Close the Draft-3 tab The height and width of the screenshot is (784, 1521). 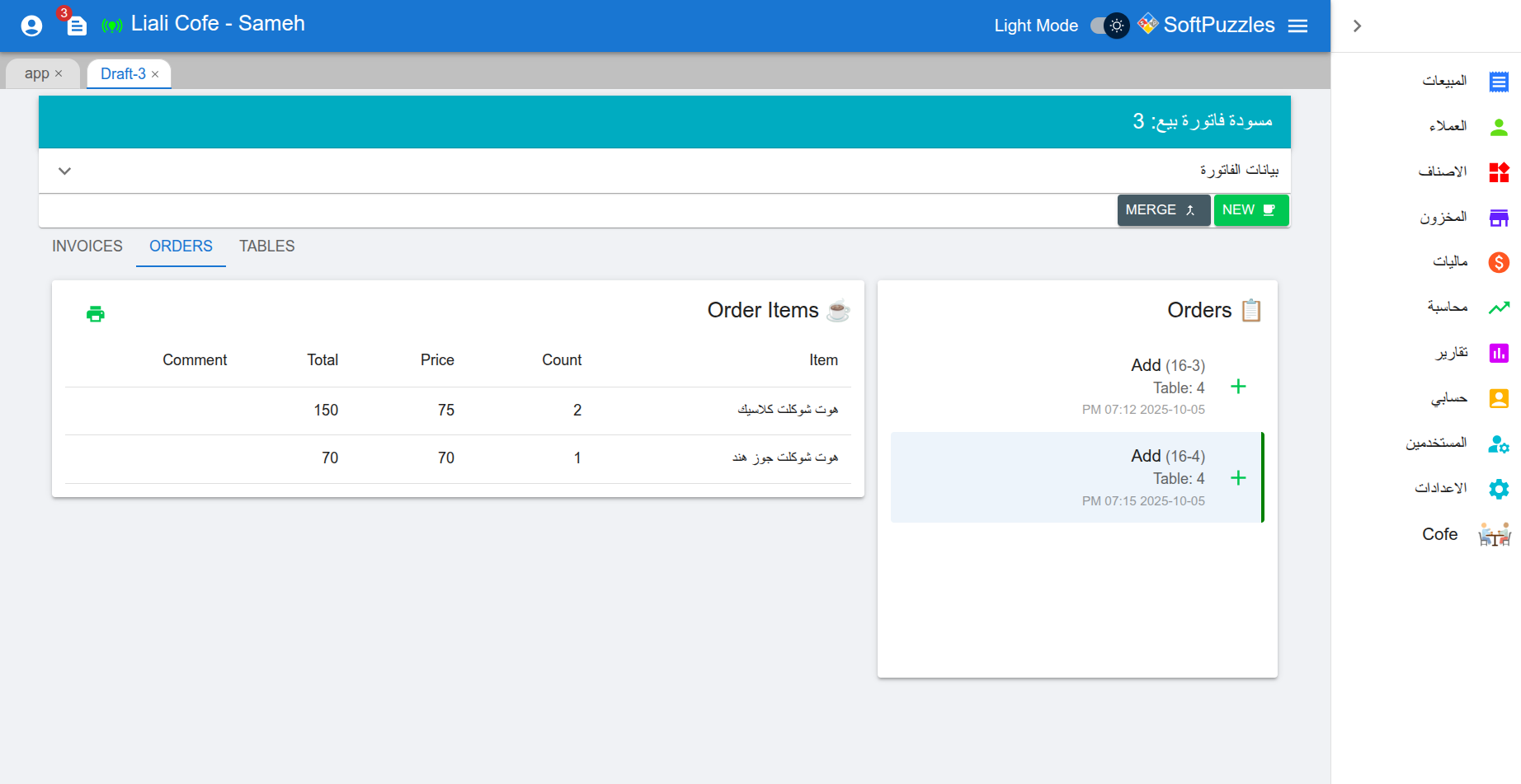point(155,74)
